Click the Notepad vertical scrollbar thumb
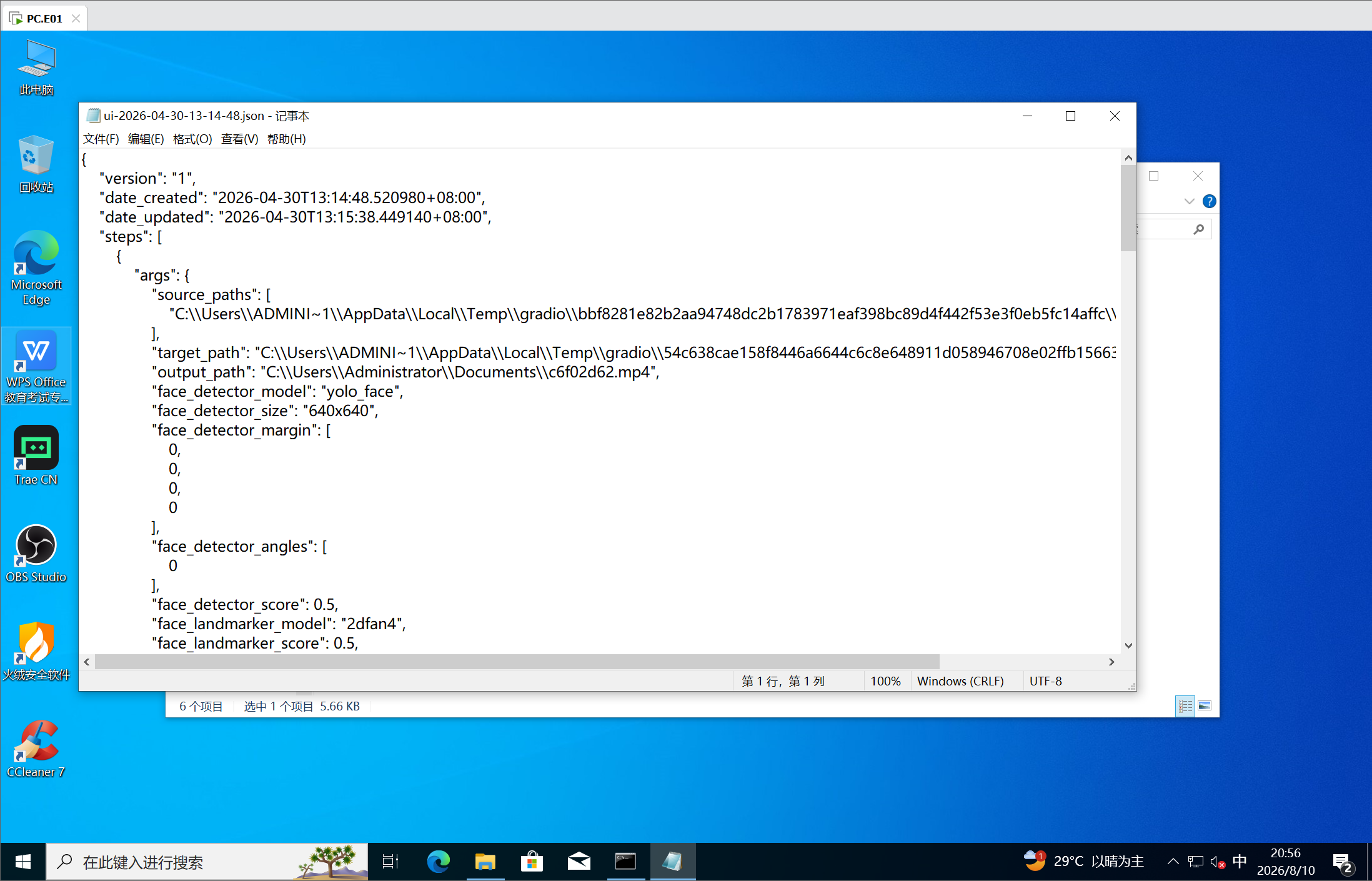The image size is (1372, 881). click(1128, 207)
